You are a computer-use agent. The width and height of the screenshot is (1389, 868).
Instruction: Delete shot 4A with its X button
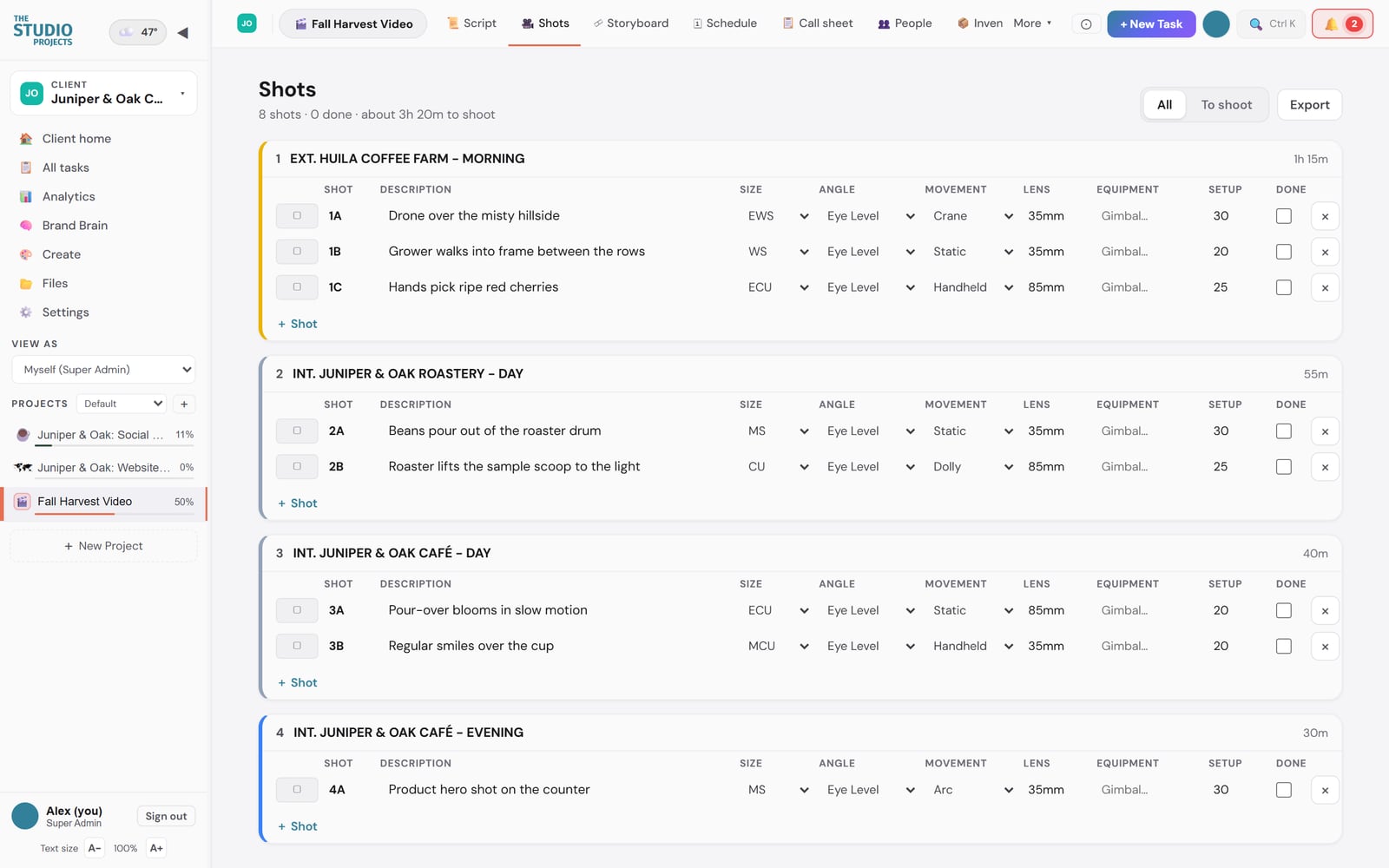pyautogui.click(x=1325, y=790)
